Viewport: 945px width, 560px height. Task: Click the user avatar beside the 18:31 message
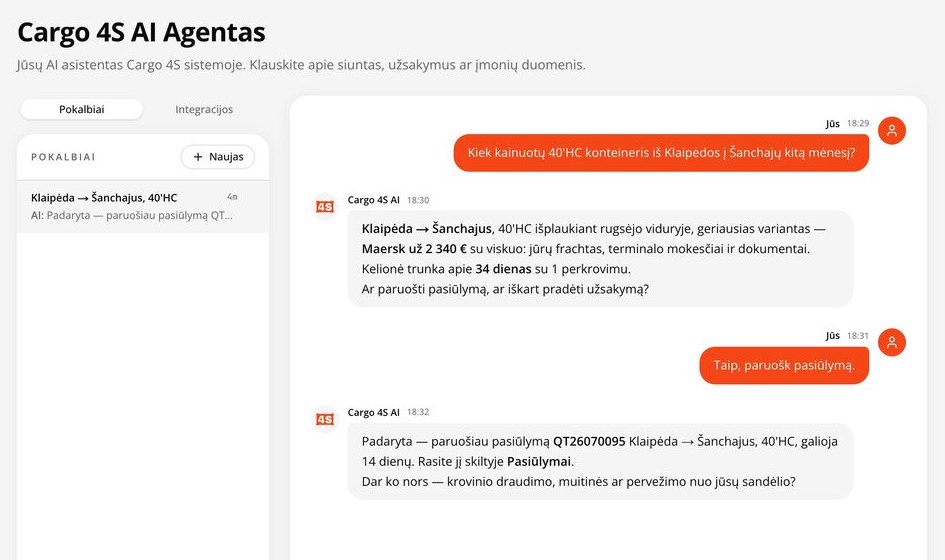pyautogui.click(x=892, y=342)
